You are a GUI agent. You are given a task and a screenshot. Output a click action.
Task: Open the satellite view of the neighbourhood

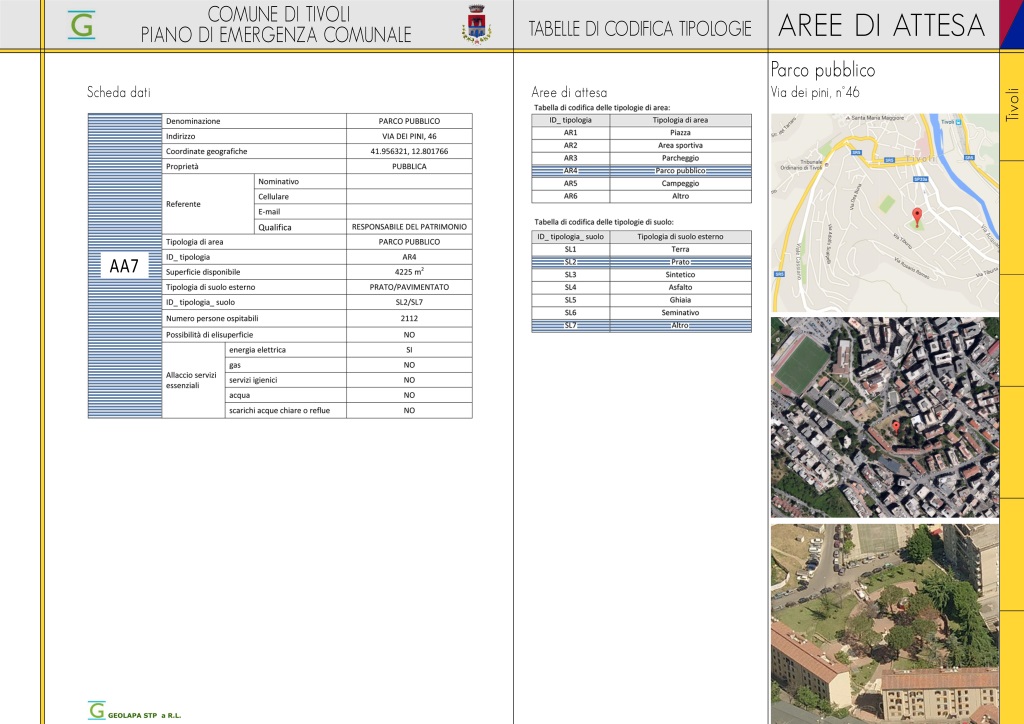click(x=885, y=417)
